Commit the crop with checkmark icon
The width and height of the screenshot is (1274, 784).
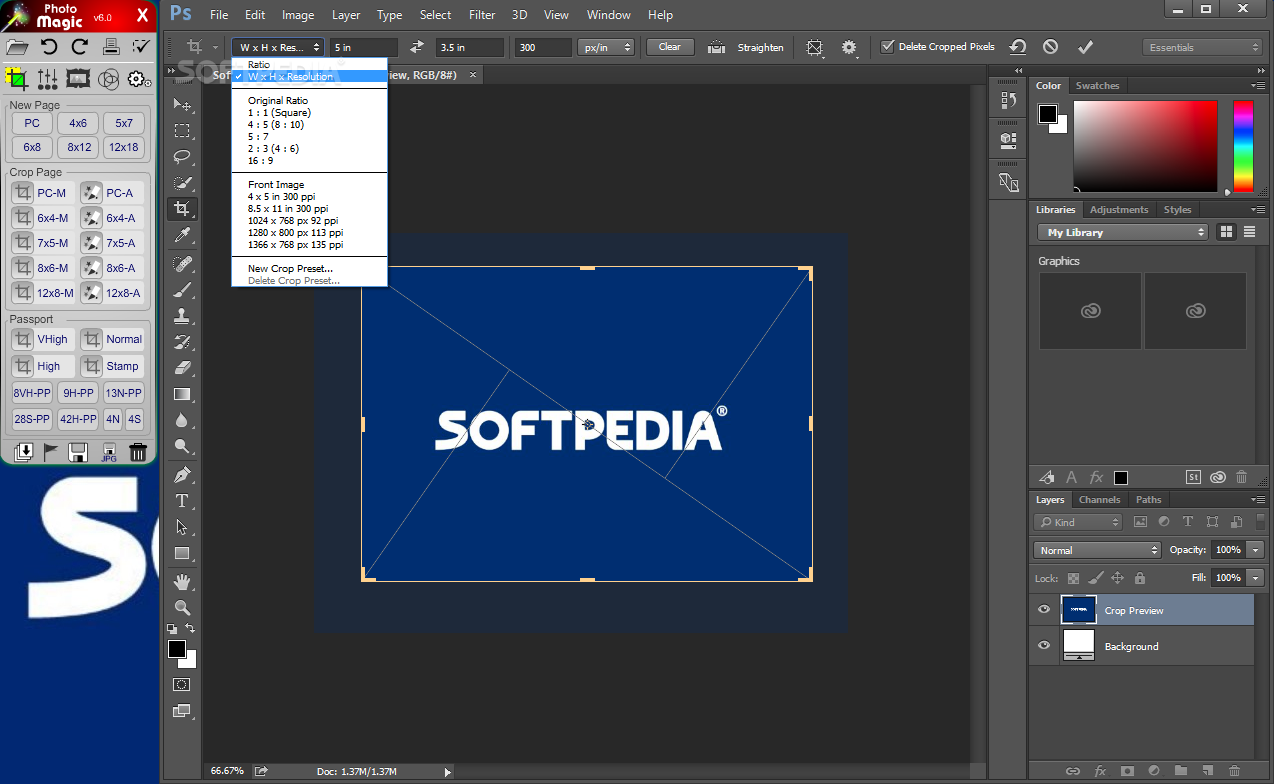[x=1085, y=47]
